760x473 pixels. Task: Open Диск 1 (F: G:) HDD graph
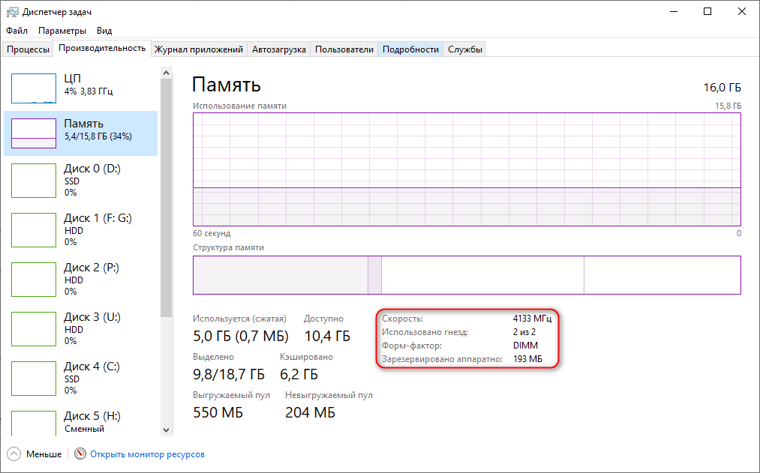[x=33, y=230]
